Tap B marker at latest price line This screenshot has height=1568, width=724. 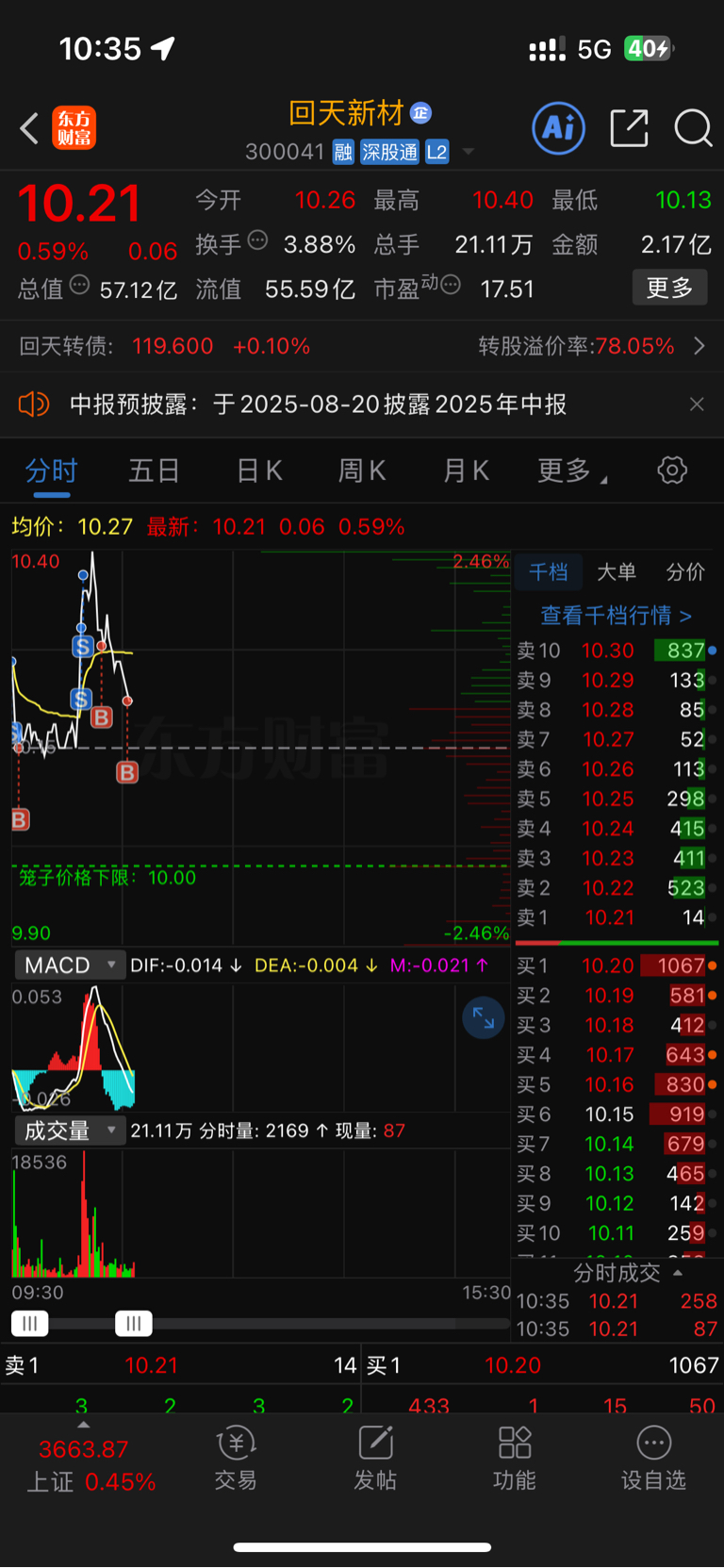coord(127,772)
